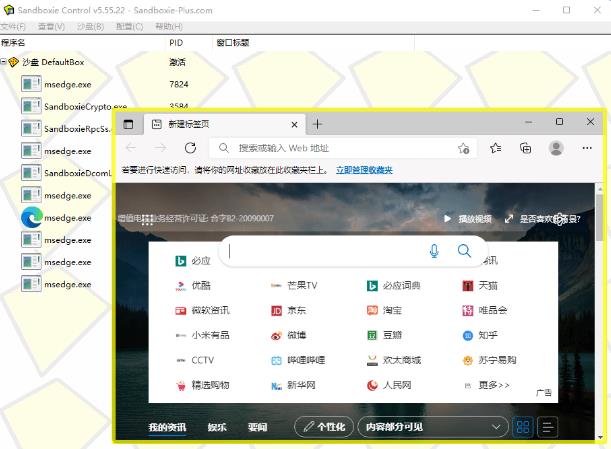
Task: Select the SandboxieRpcSs process row
Action: pyautogui.click(x=67, y=128)
